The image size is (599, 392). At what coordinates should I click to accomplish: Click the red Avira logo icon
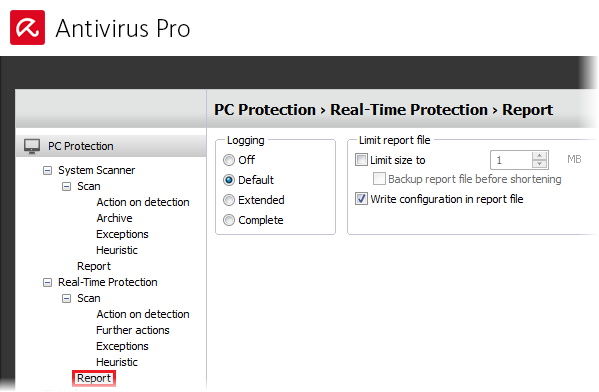coord(28,28)
